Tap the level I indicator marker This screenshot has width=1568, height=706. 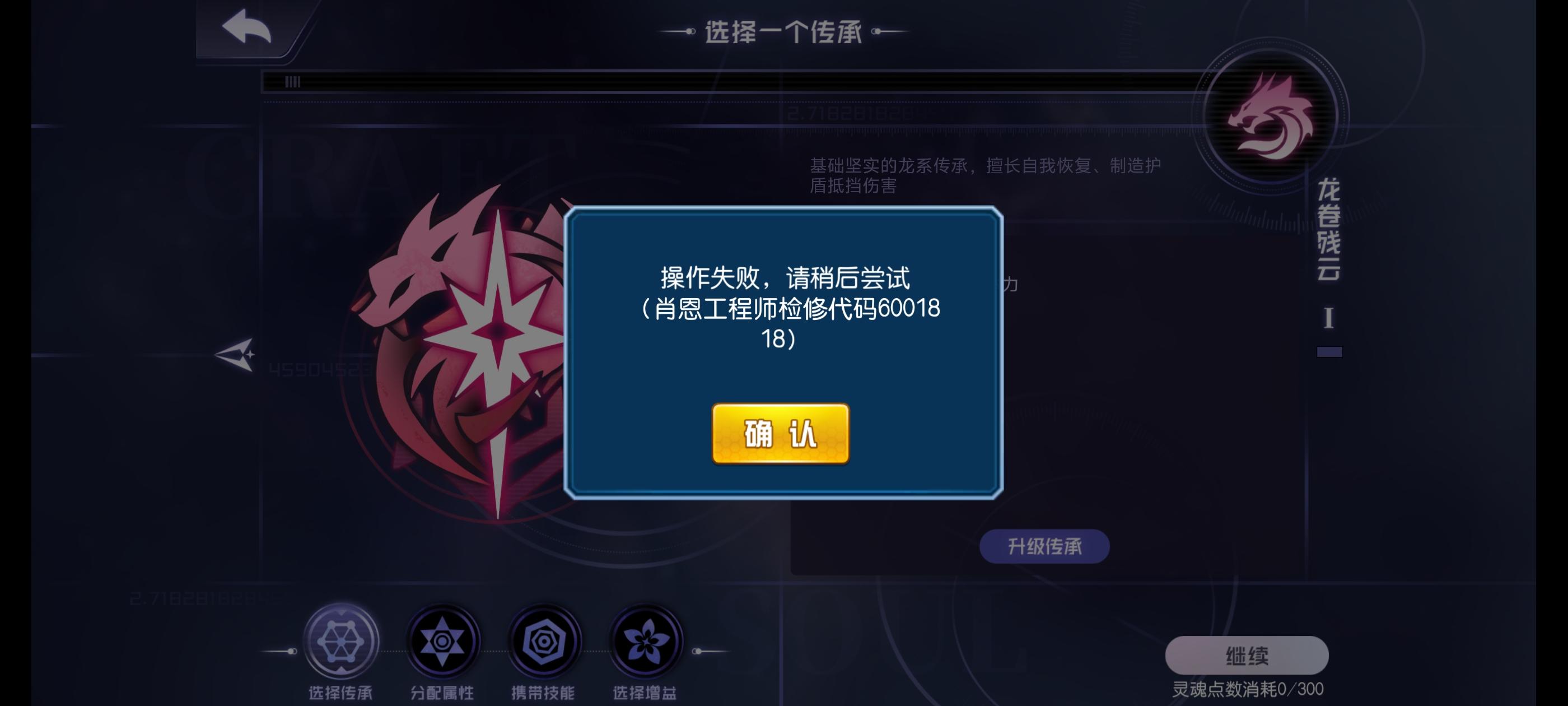pyautogui.click(x=1328, y=318)
